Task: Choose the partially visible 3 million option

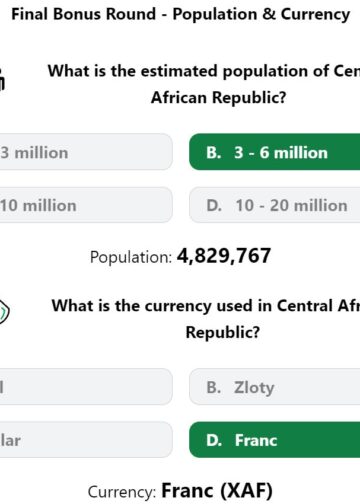Action: (x=86, y=152)
